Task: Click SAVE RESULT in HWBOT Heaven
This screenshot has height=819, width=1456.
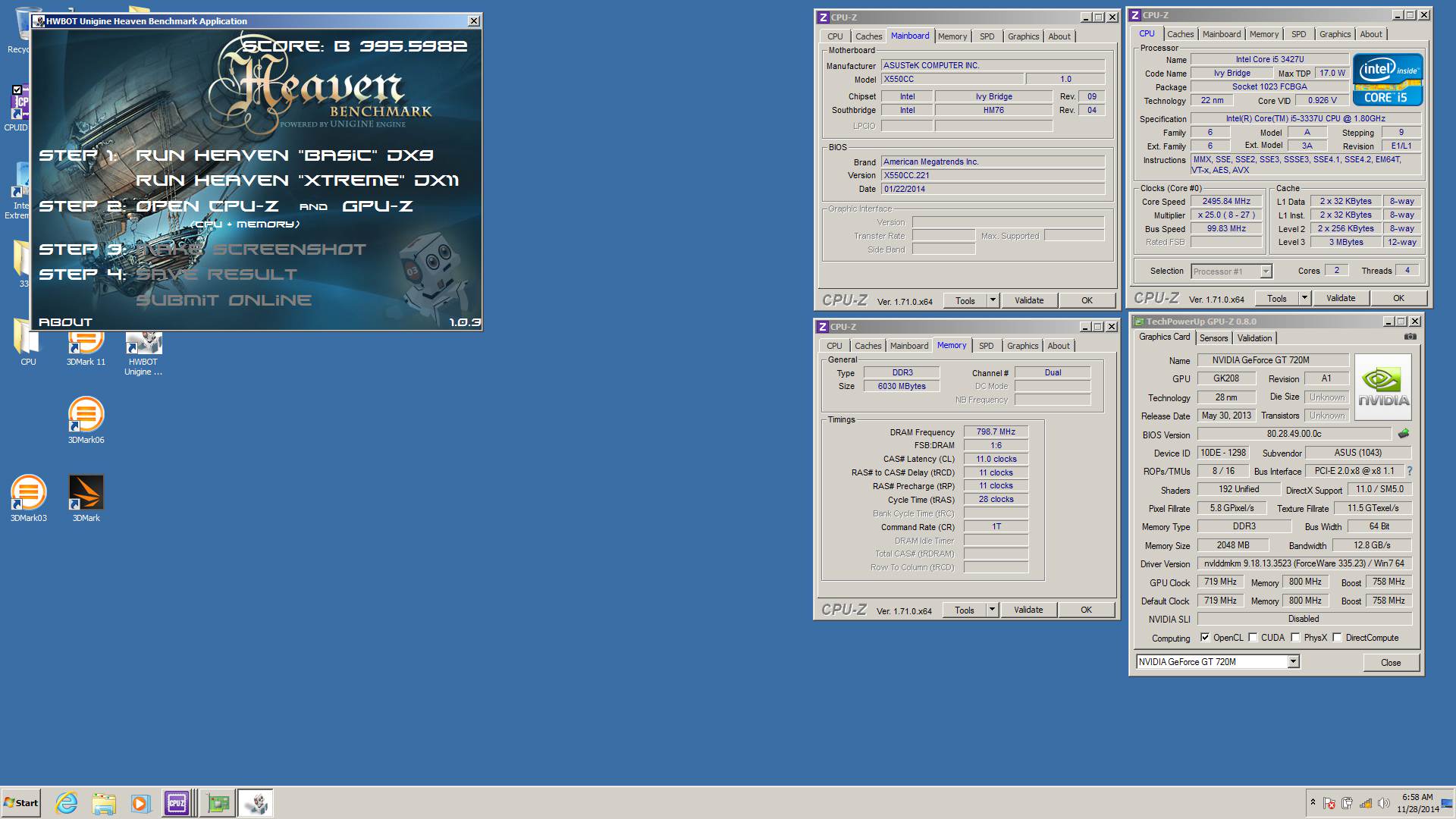Action: pyautogui.click(x=217, y=275)
